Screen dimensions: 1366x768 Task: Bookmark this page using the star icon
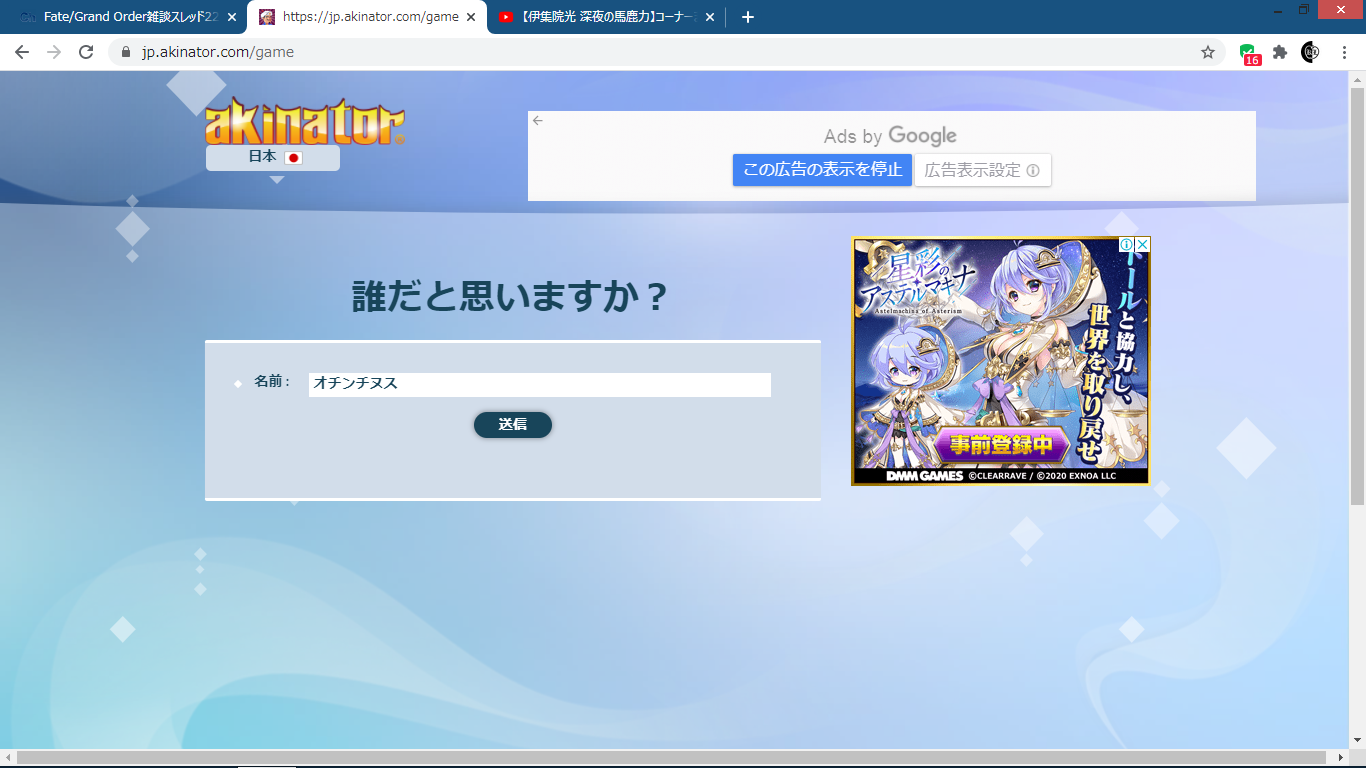1207,52
